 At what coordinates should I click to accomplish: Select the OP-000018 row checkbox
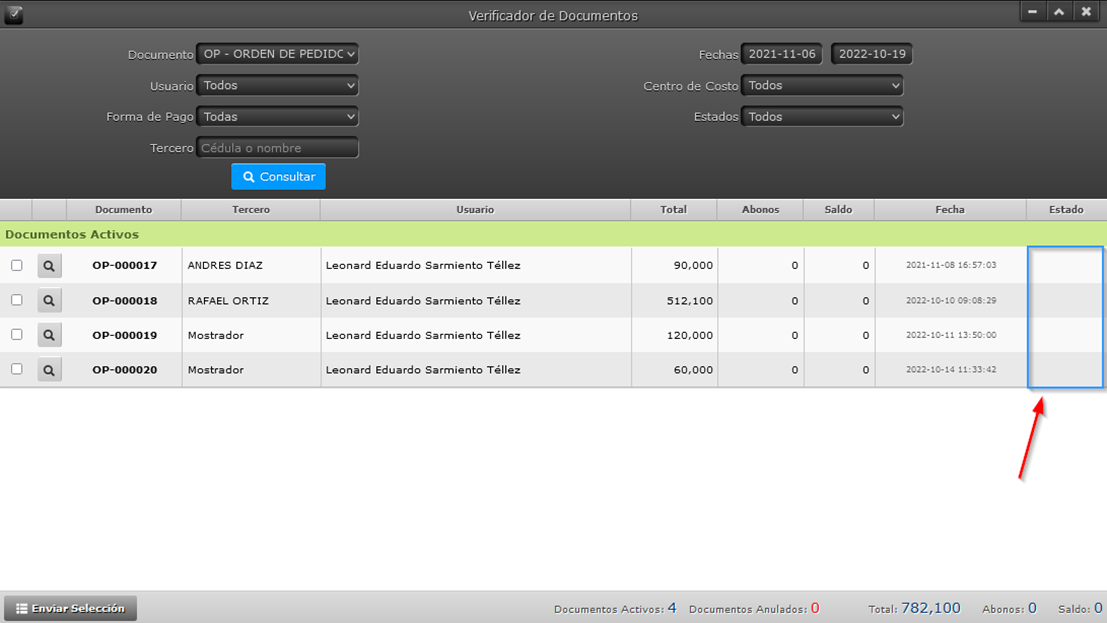tap(17, 300)
